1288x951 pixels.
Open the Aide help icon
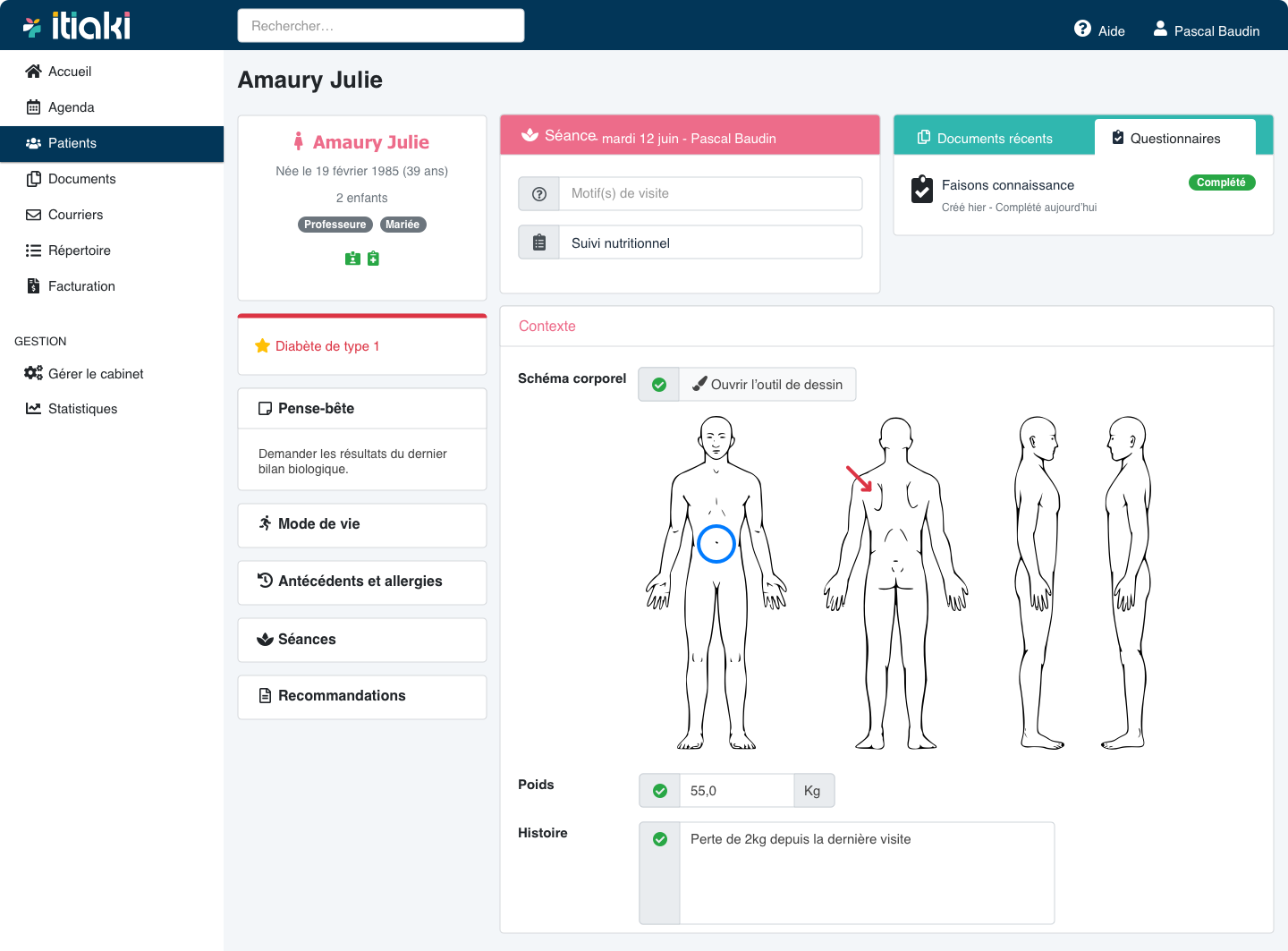pyautogui.click(x=1082, y=30)
